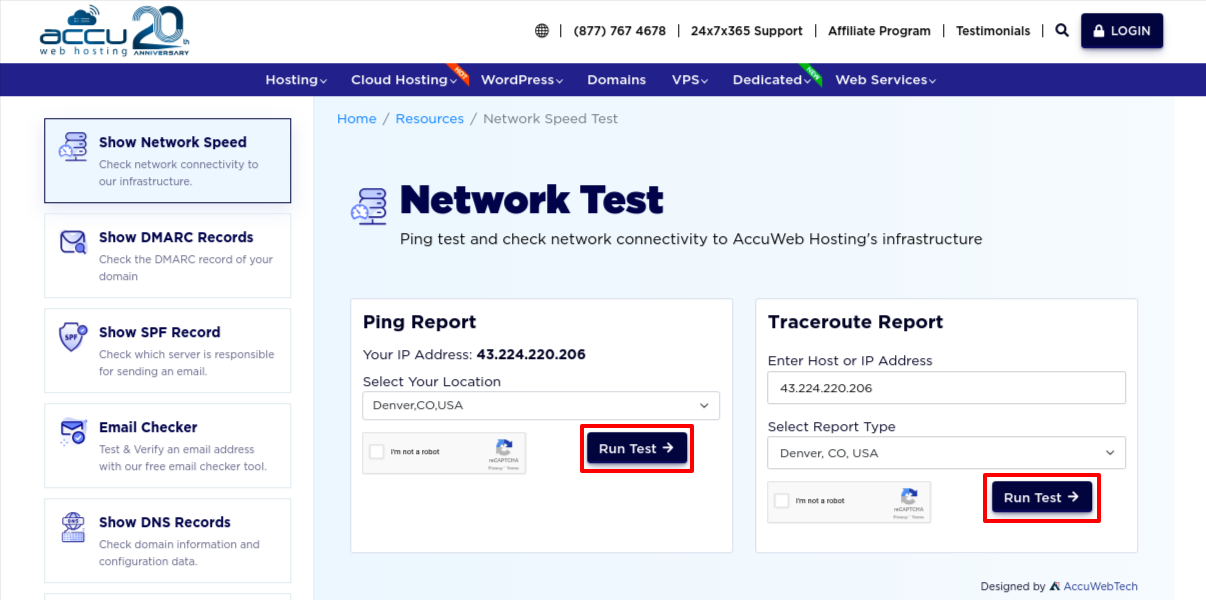1206x600 pixels.
Task: Open the Testimonials link
Action: pyautogui.click(x=993, y=31)
